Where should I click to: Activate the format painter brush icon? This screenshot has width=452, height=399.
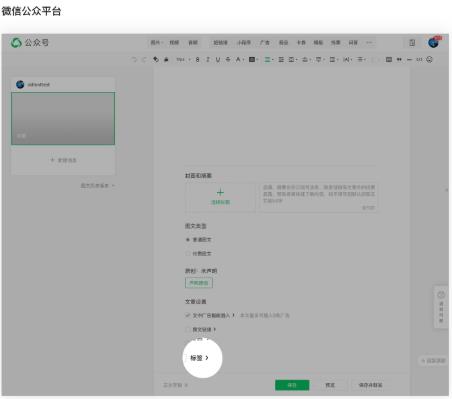[166, 60]
